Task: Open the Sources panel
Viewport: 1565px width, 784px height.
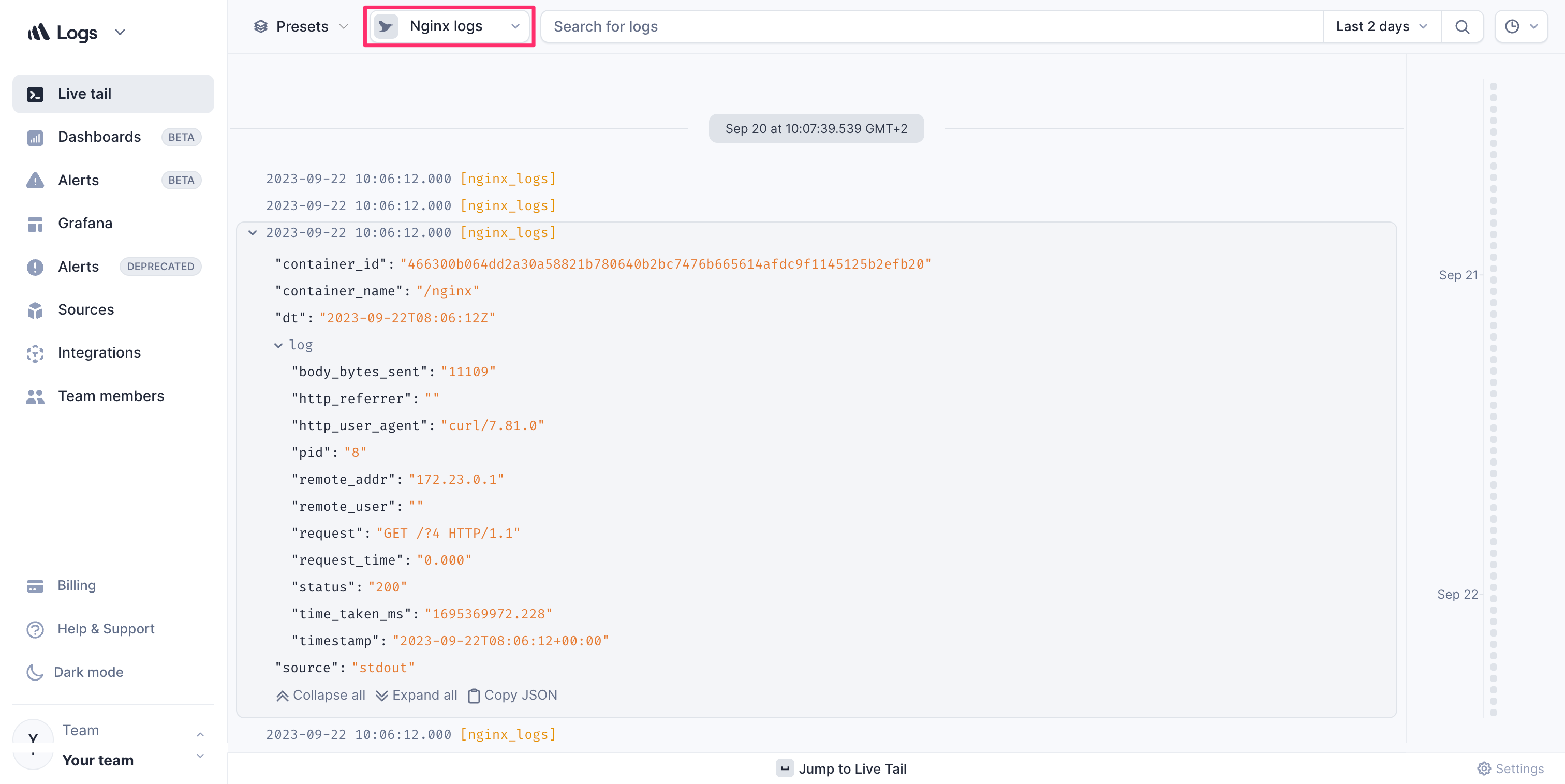Action: coord(86,309)
